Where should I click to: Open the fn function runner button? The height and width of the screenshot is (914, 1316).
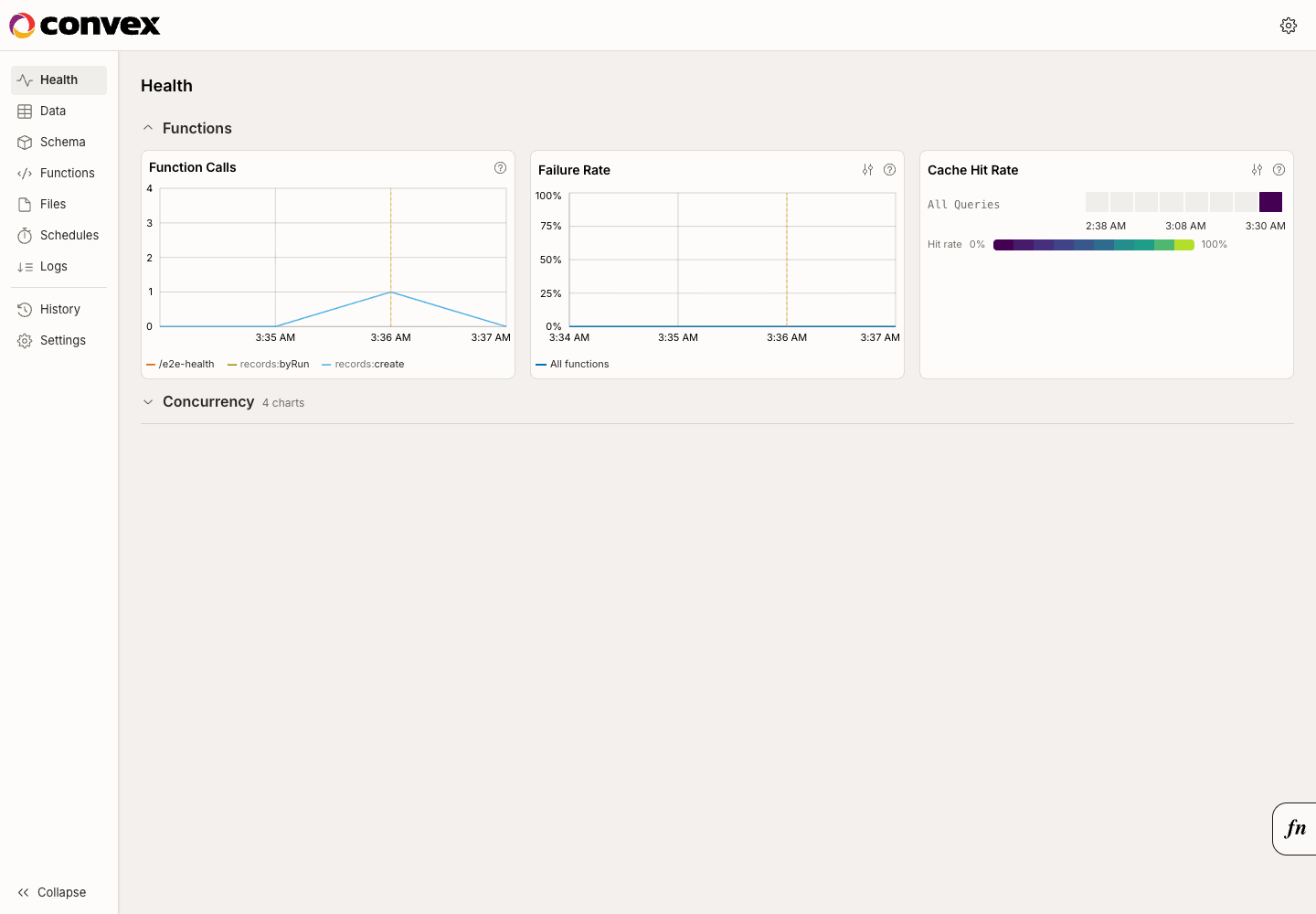coord(1295,829)
